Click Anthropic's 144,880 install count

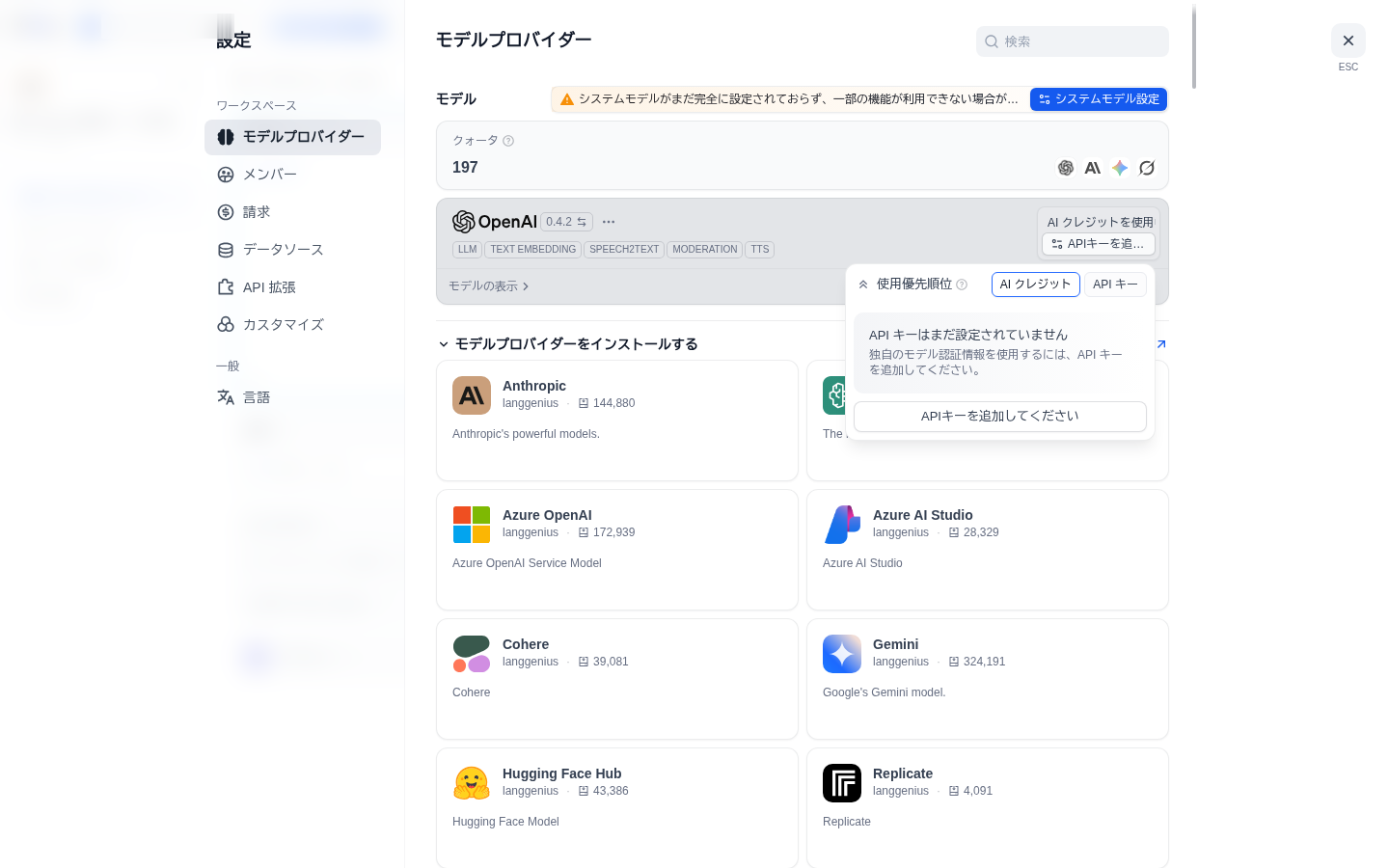[614, 403]
